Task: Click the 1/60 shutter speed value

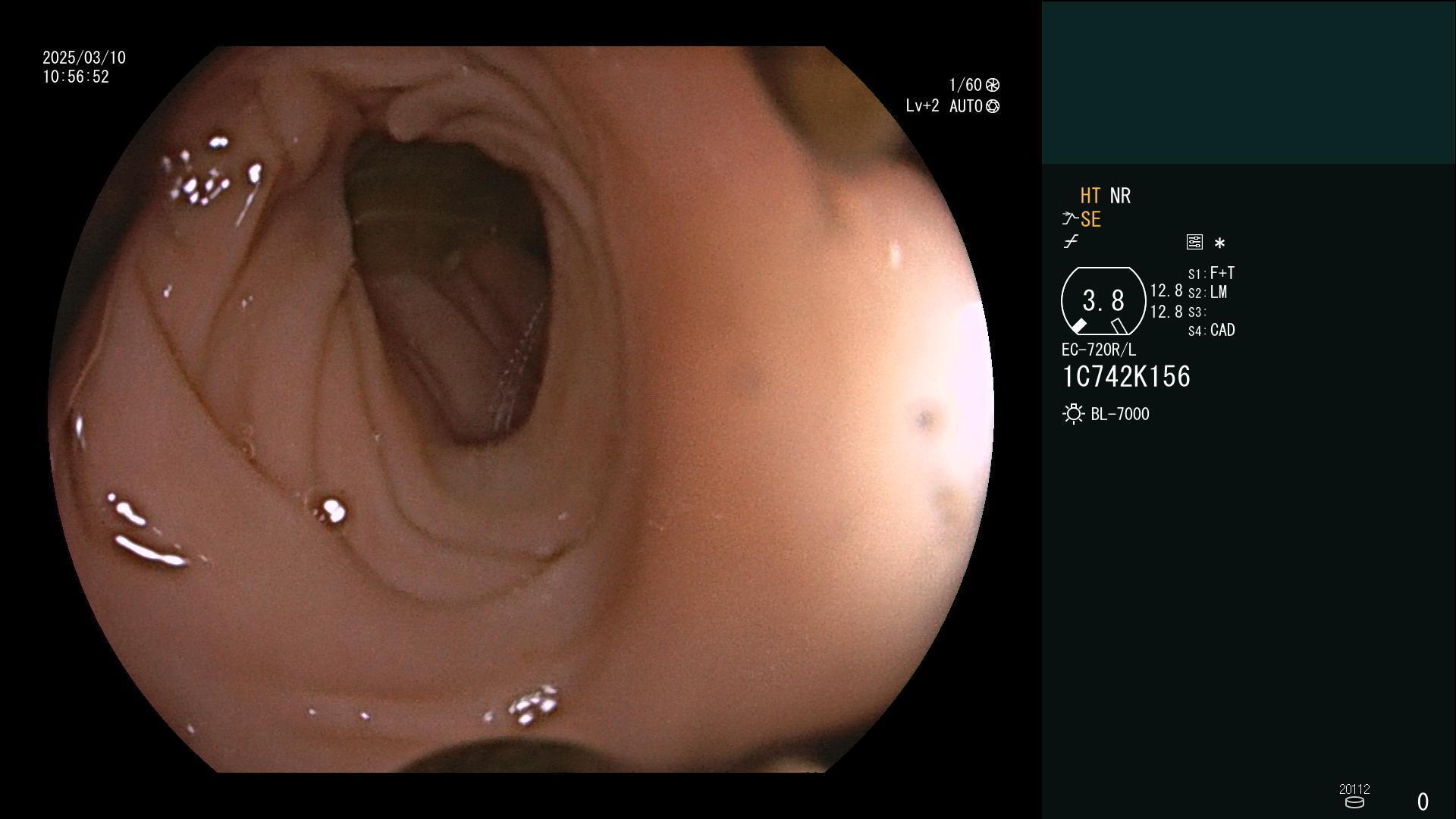Action: [965, 85]
